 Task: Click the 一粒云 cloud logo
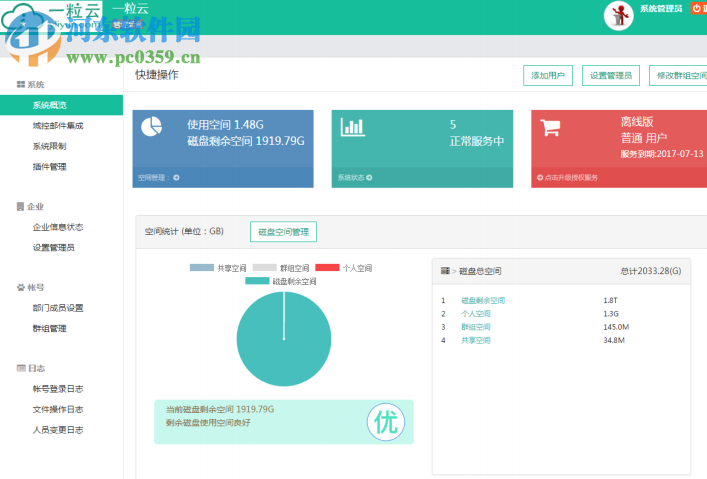coord(50,15)
